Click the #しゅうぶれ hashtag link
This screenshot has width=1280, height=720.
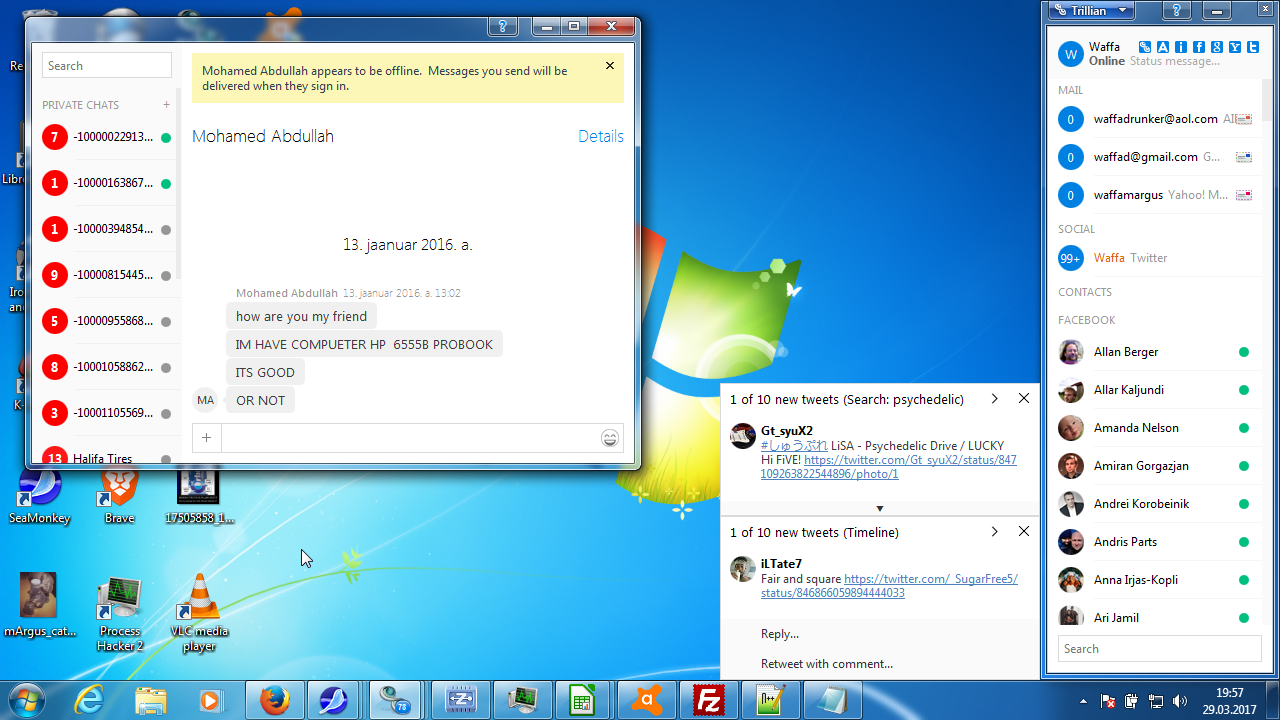point(794,446)
